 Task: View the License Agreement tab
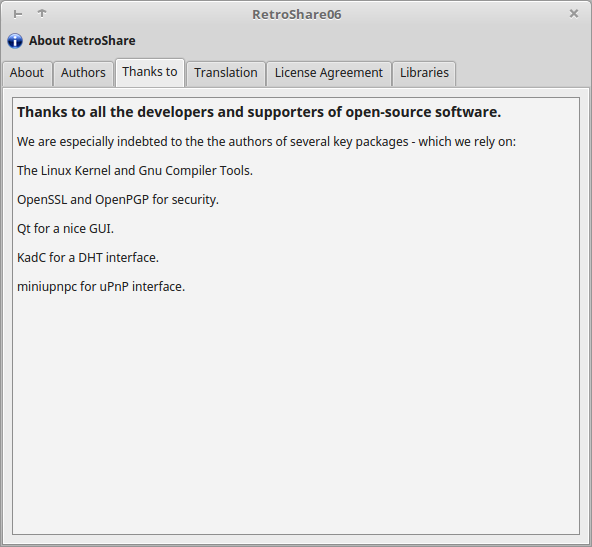(x=328, y=73)
